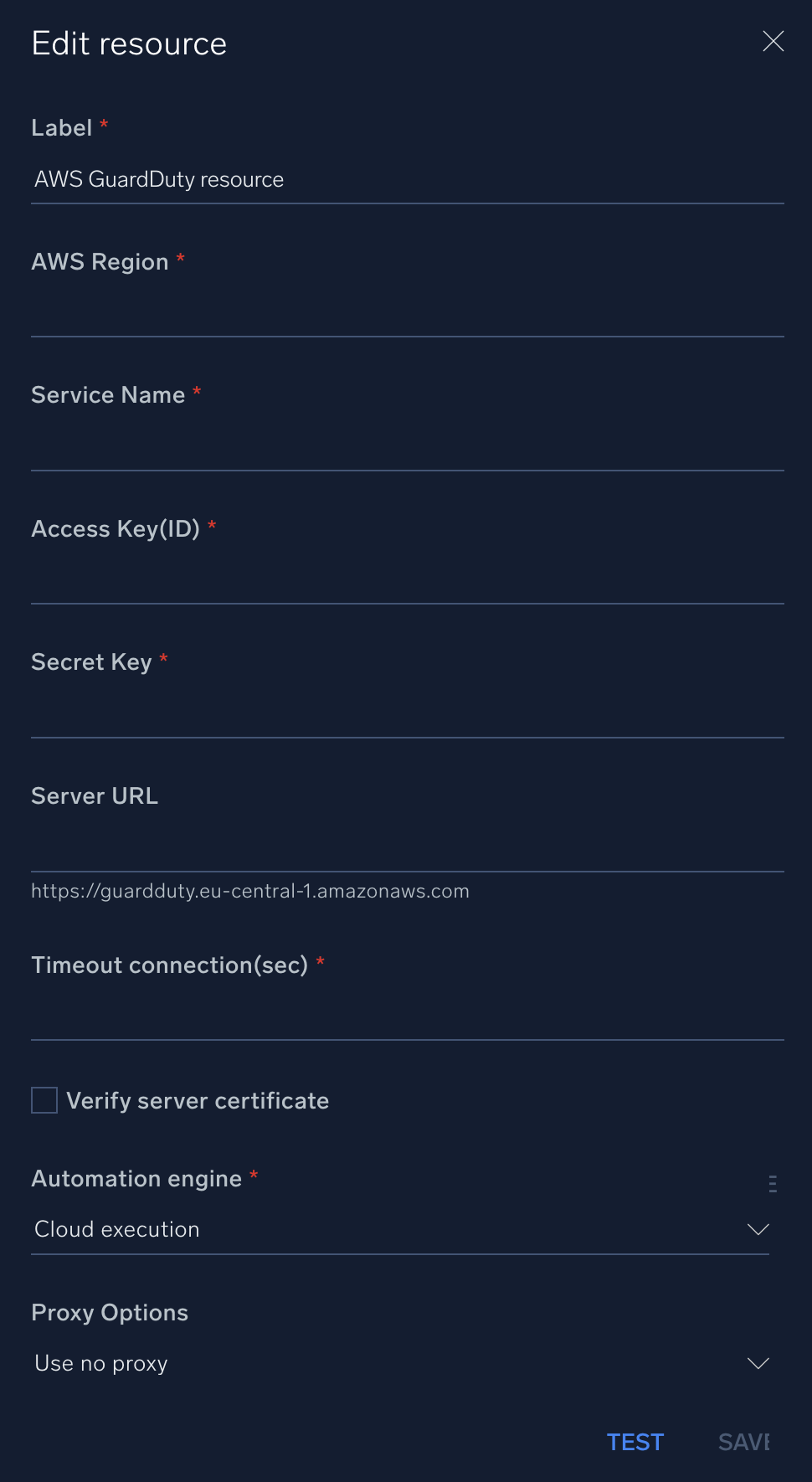The image size is (812, 1482).
Task: Click the chevron beside Use no proxy
Action: (758, 1362)
